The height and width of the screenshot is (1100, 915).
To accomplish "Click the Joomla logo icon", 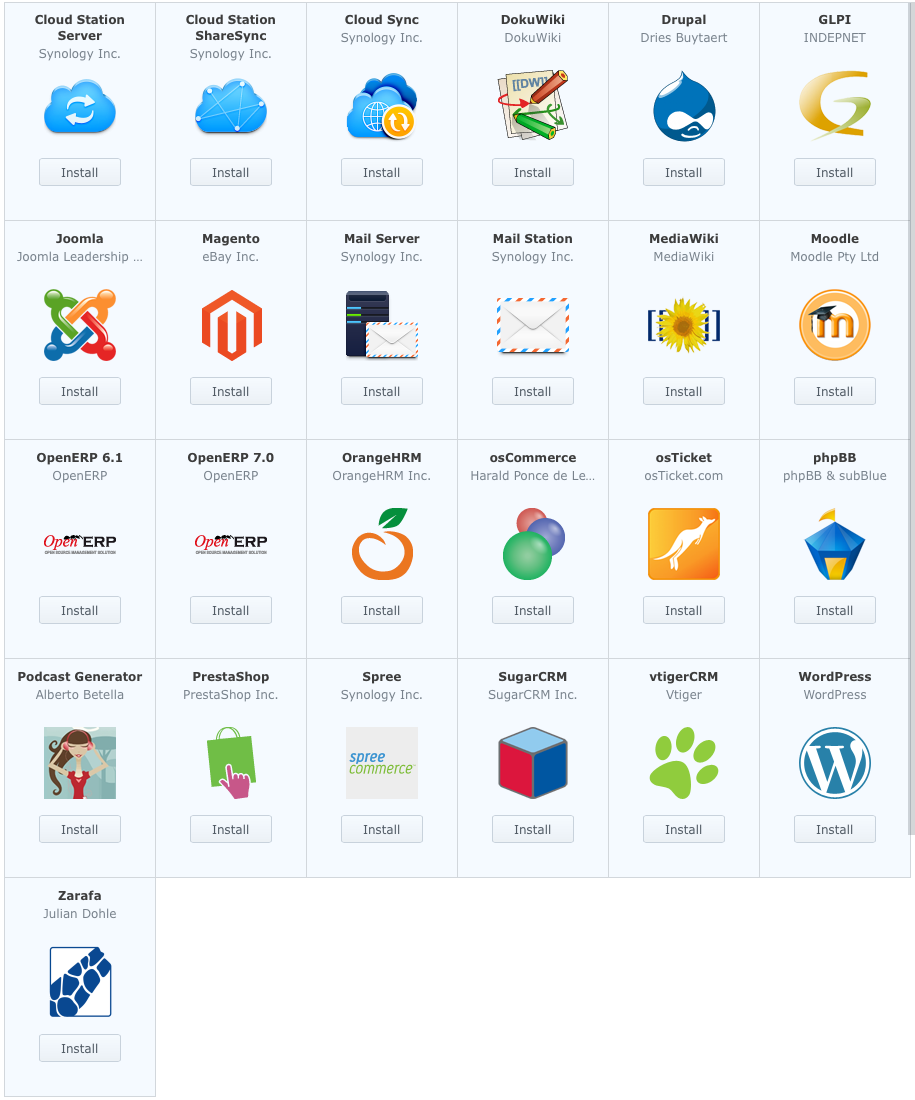I will click(x=80, y=325).
